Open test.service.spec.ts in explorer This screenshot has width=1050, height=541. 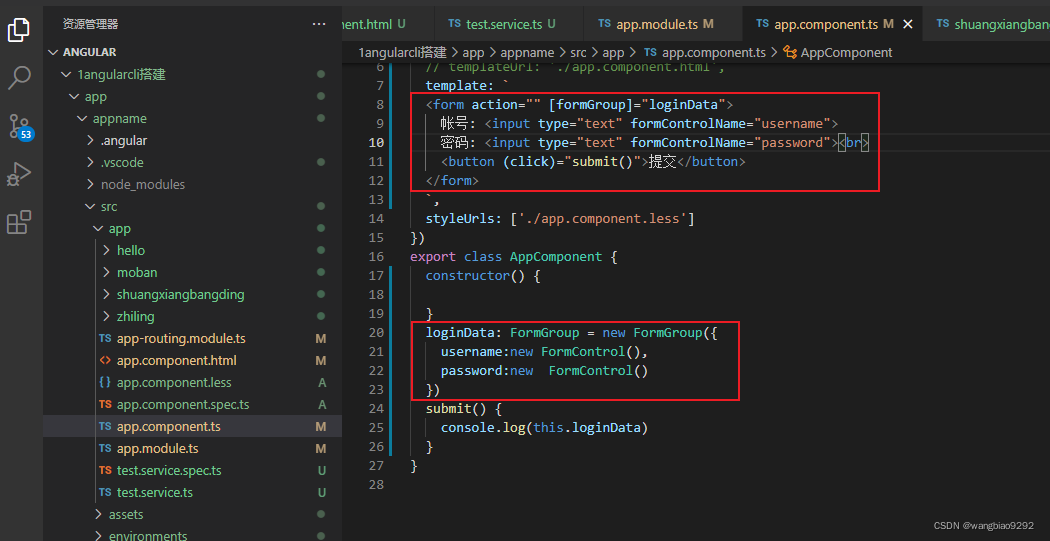[x=169, y=471]
